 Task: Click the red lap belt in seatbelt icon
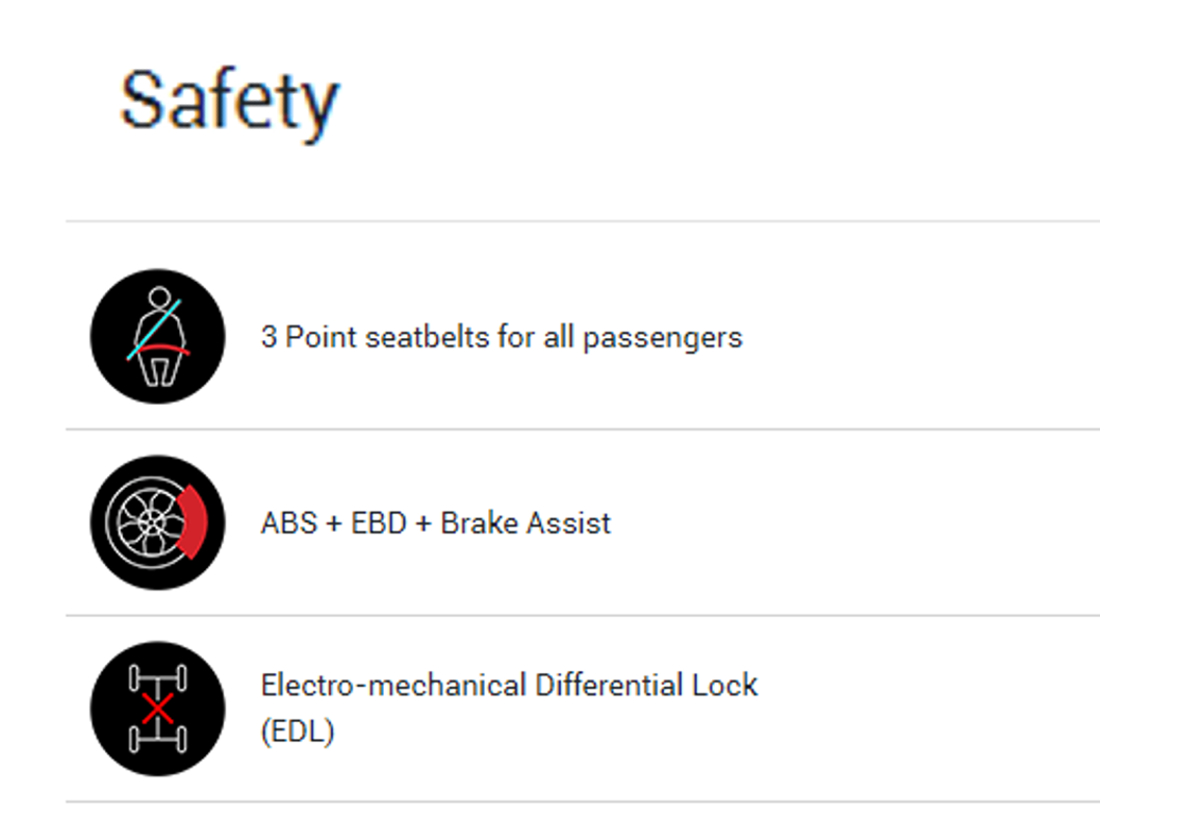pos(164,348)
